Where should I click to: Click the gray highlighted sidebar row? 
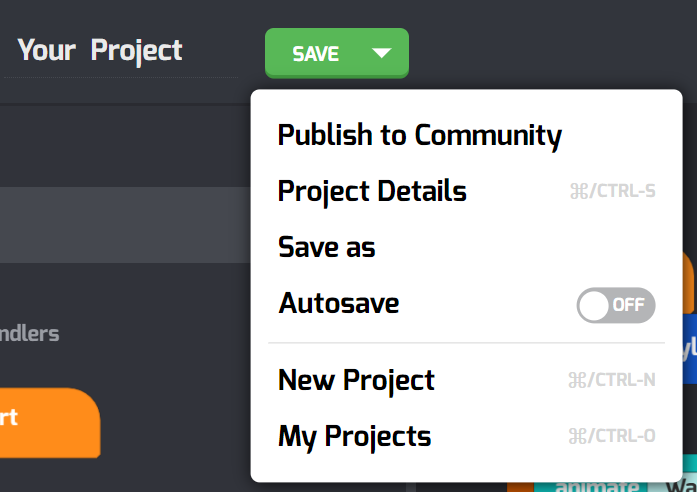pyautogui.click(x=125, y=225)
